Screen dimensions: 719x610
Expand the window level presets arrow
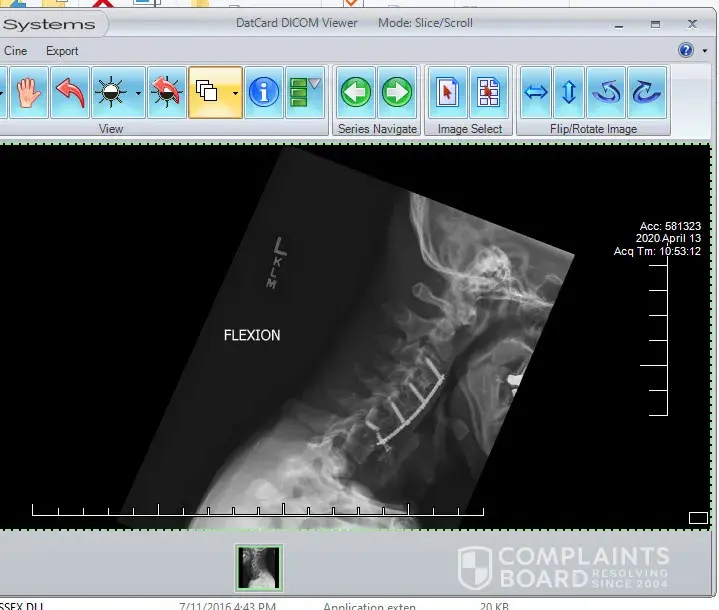[138, 93]
